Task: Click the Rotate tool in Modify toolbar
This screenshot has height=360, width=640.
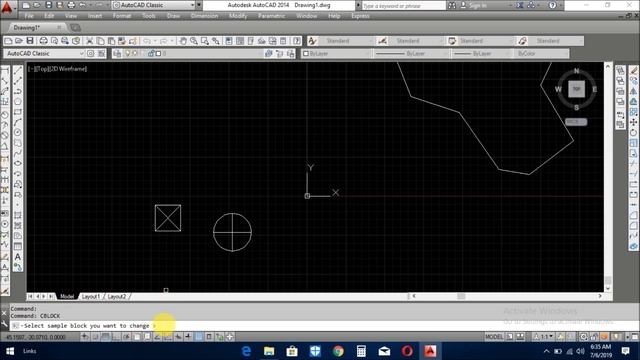Action: (x=633, y=132)
